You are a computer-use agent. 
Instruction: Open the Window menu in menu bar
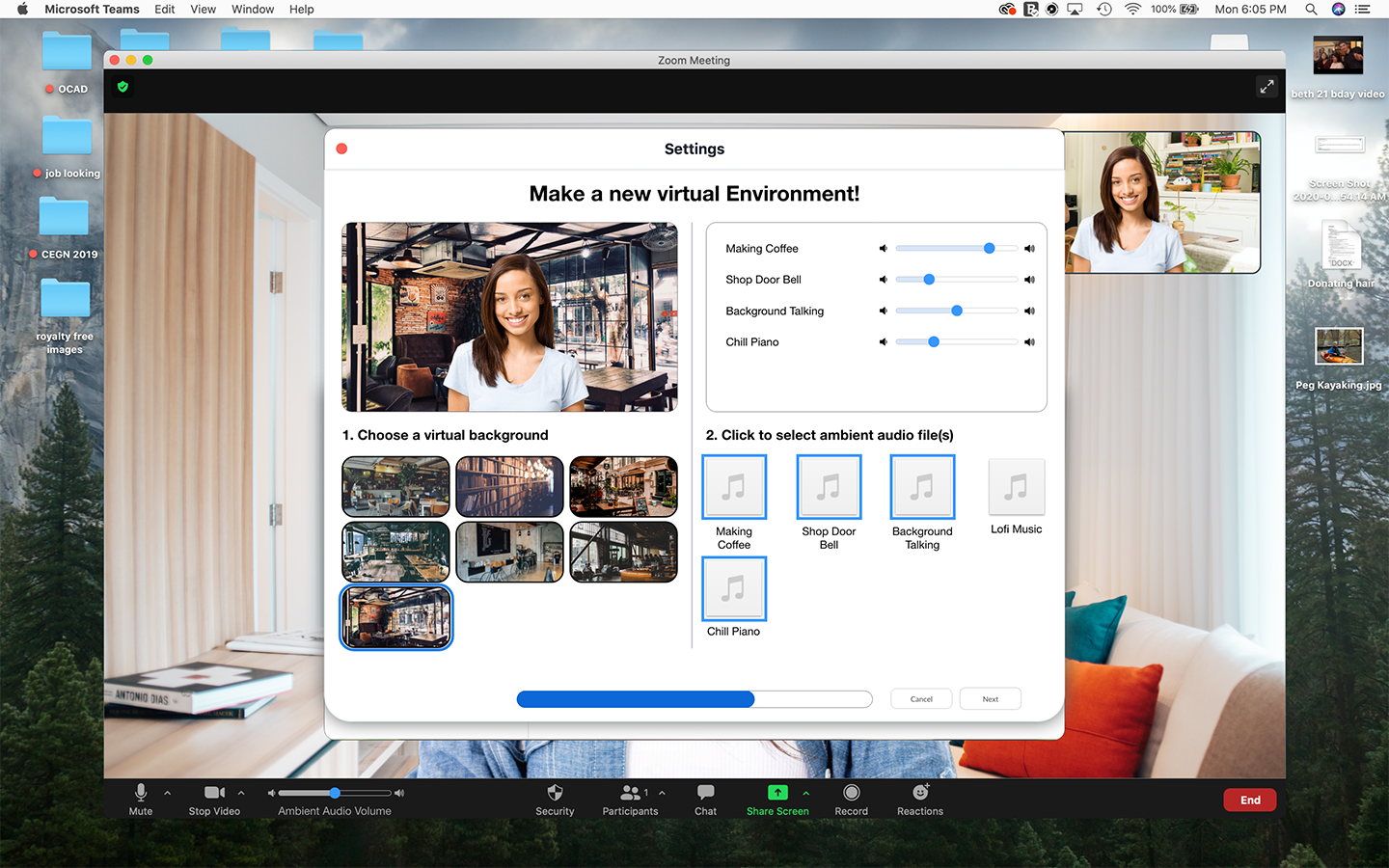tap(253, 10)
